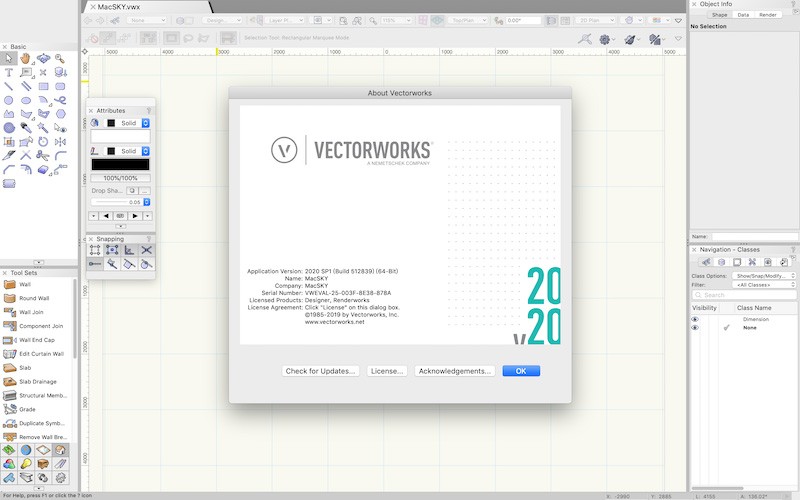Open the fill style Solid dropdown

(127, 123)
